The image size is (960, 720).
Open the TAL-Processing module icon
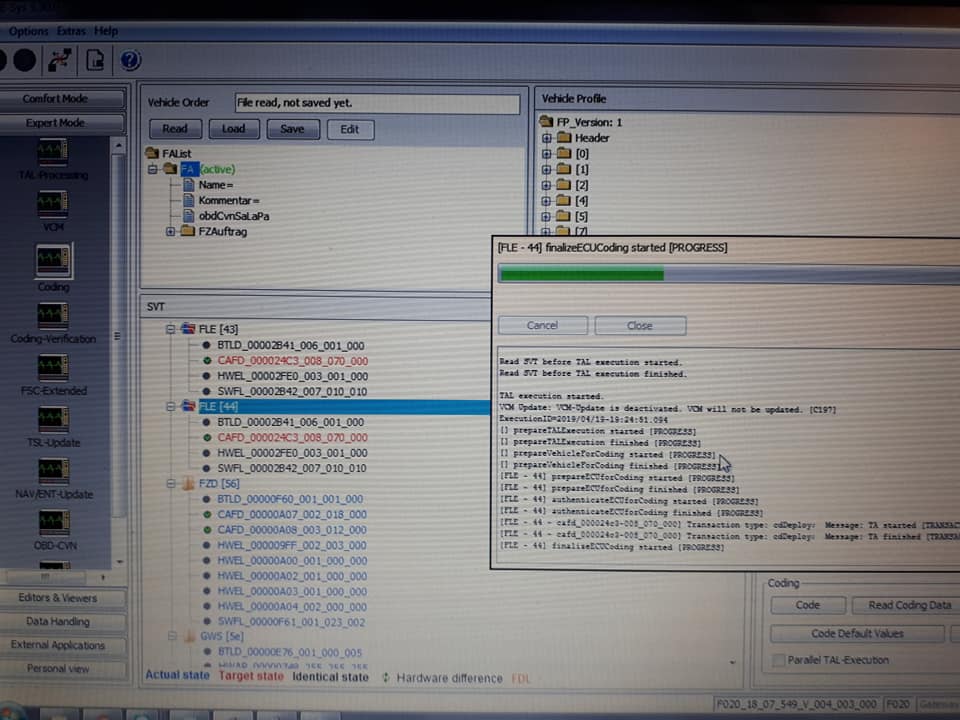tap(53, 151)
